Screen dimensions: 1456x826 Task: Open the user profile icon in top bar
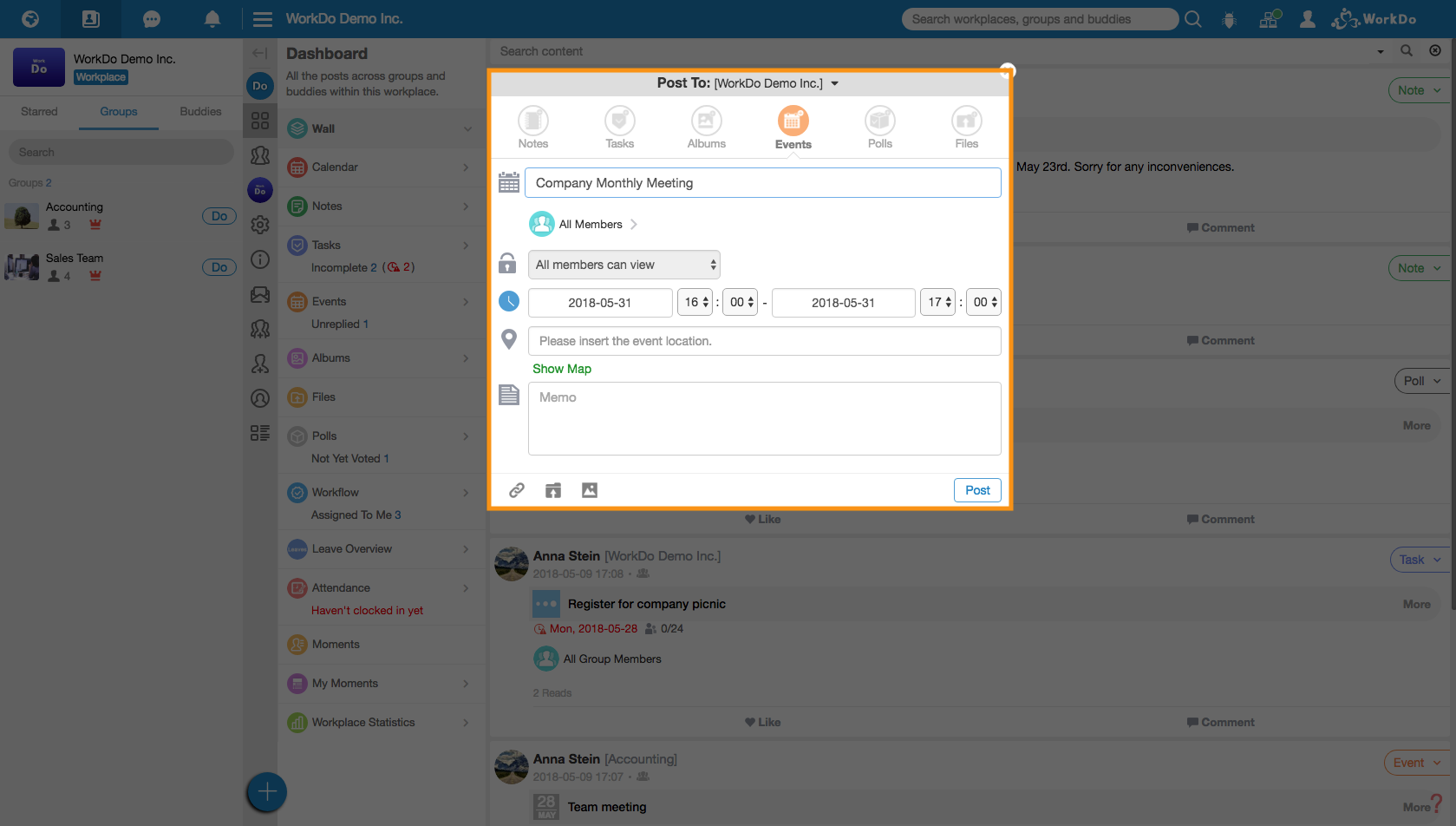[1308, 19]
